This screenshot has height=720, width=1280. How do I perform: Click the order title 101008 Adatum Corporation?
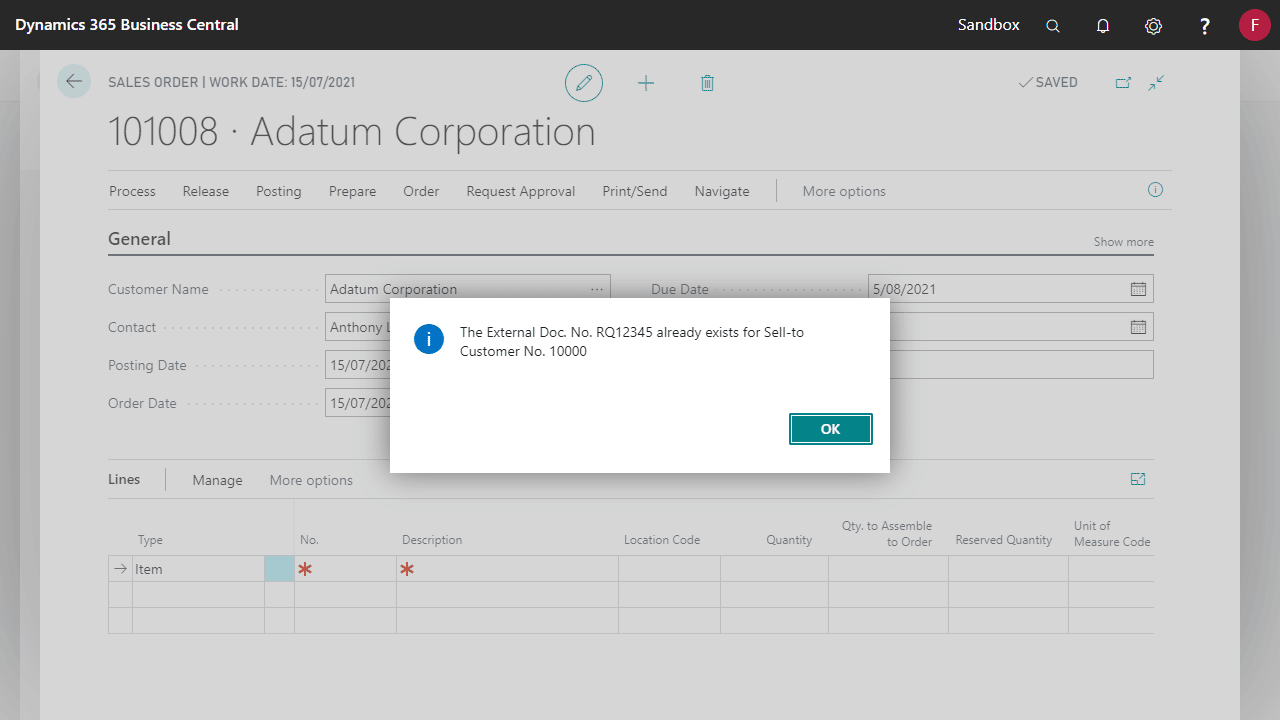(351, 131)
